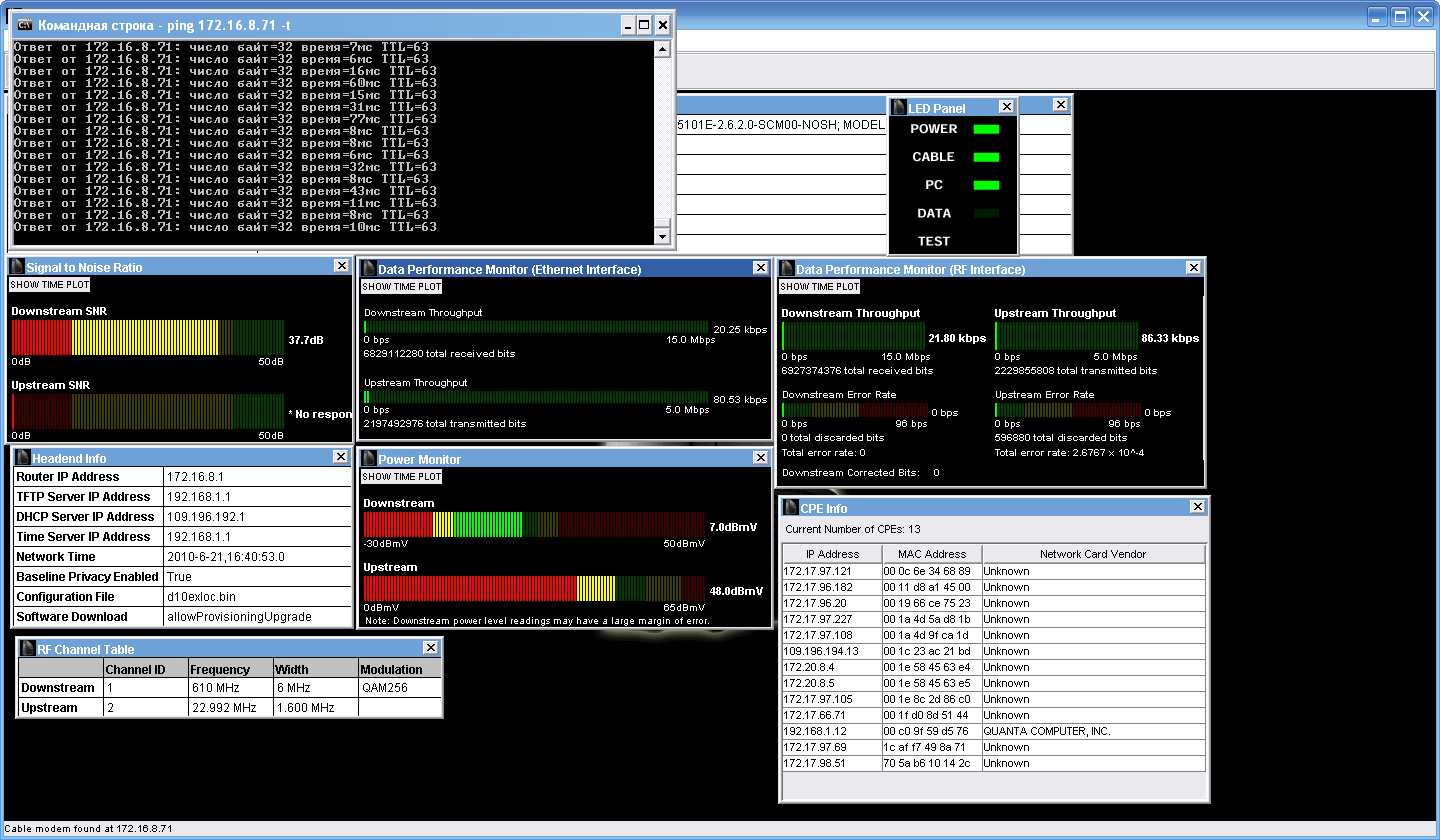The image size is (1440, 840).
Task: Click the green PC LED indicator
Action: 986,185
